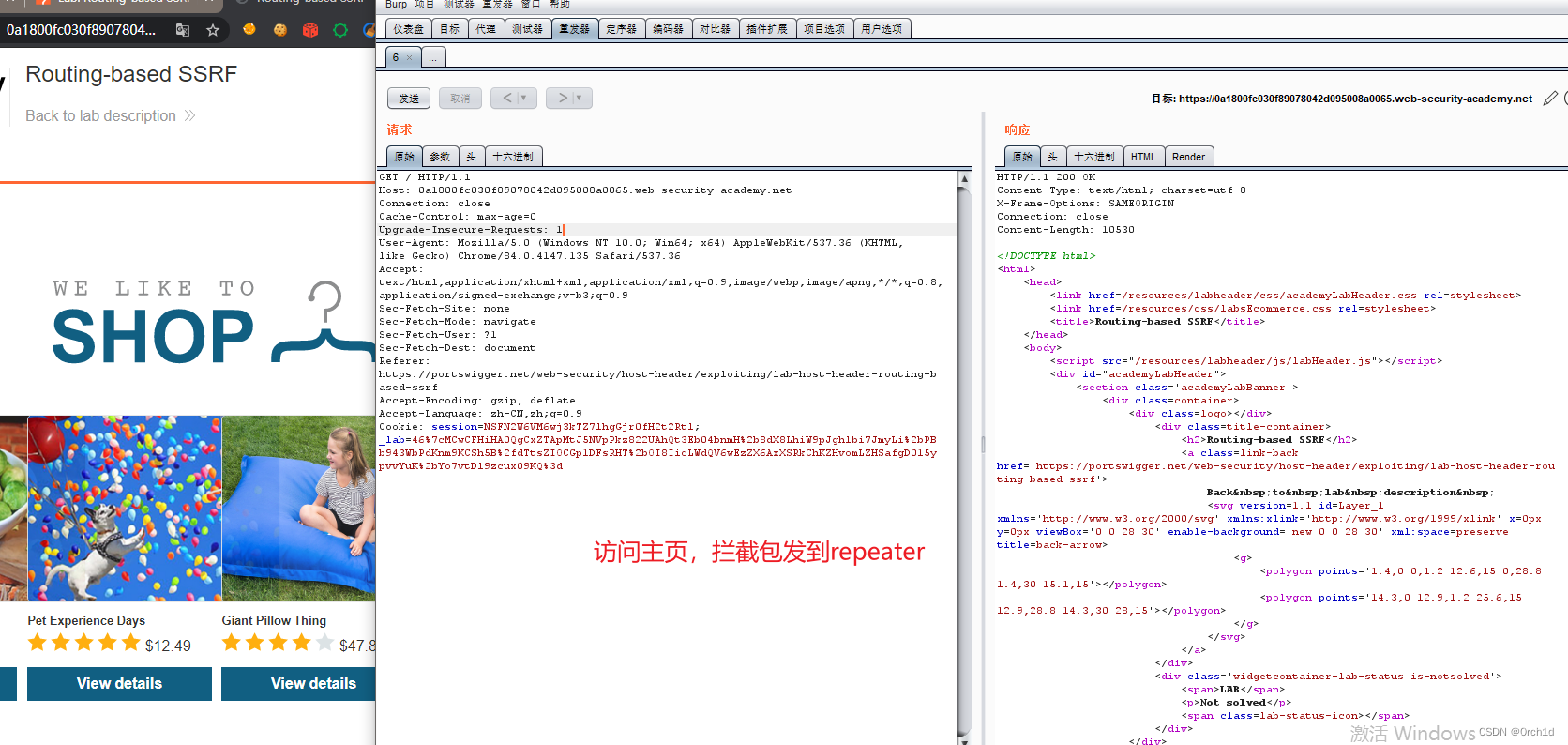Switch response view to Render tab
This screenshot has height=745, width=1568.
click(x=1188, y=157)
